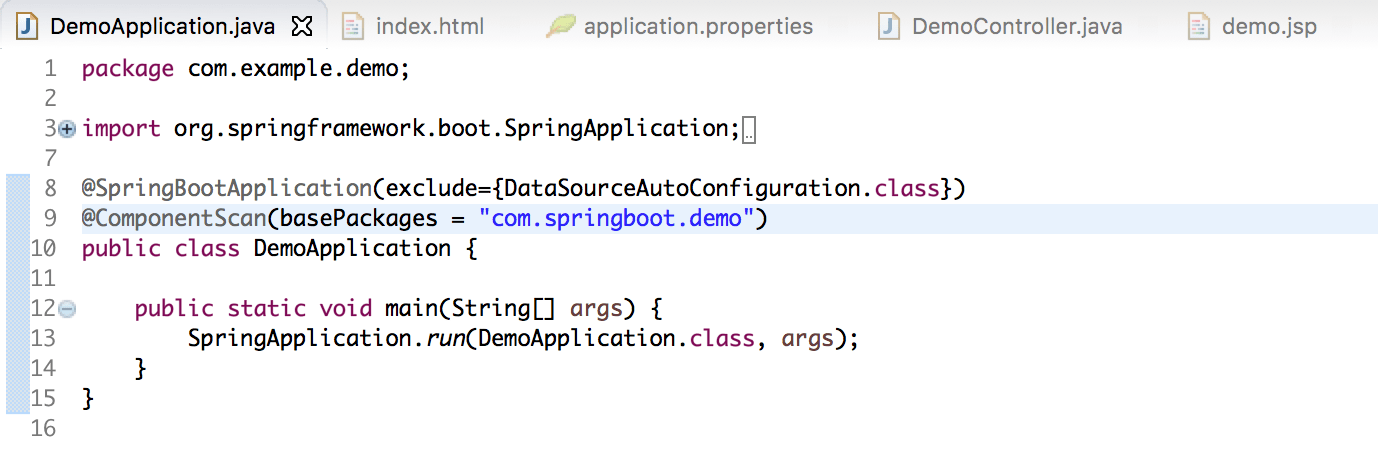1378x454 pixels.
Task: Click the green leaf application.properties icon
Action: click(561, 26)
